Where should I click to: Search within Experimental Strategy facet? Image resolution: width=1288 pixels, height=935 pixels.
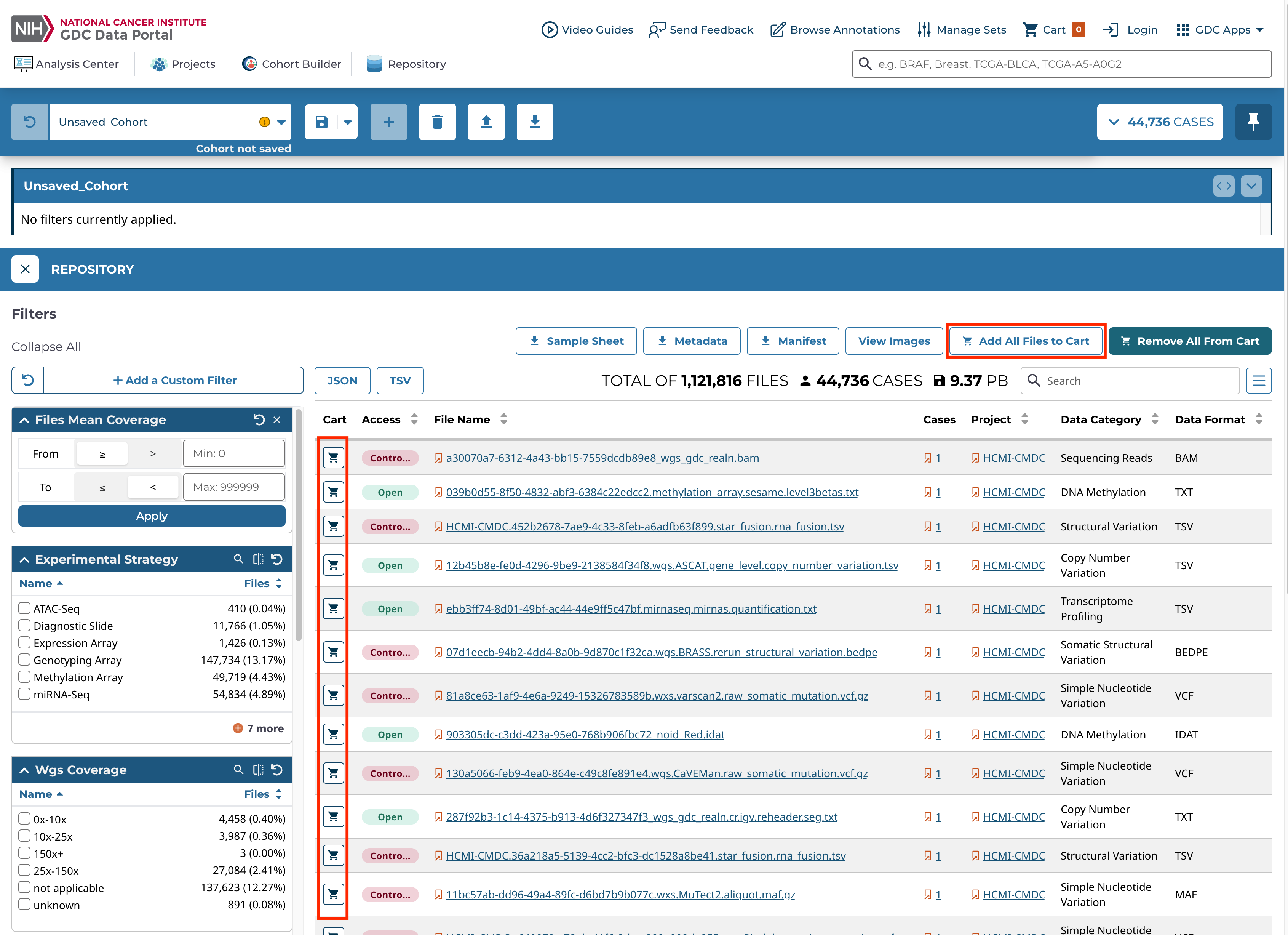pos(238,559)
